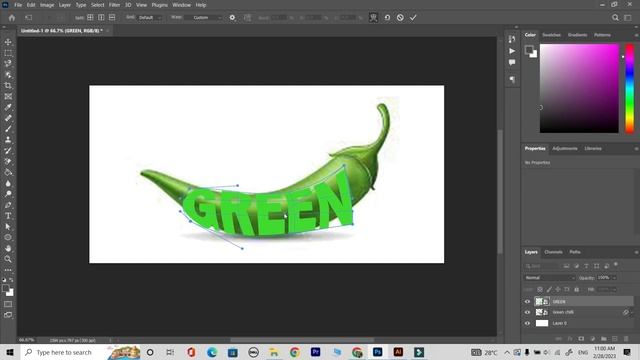The height and width of the screenshot is (360, 640).
Task: Select the Frame tool
Action: [x=8, y=96]
